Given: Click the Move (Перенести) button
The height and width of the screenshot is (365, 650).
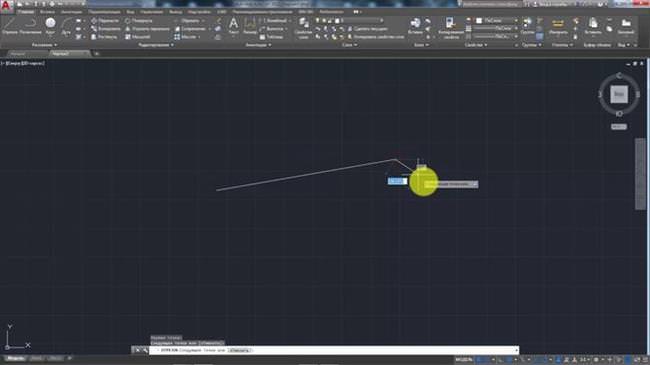Looking at the screenshot, I should [105, 20].
